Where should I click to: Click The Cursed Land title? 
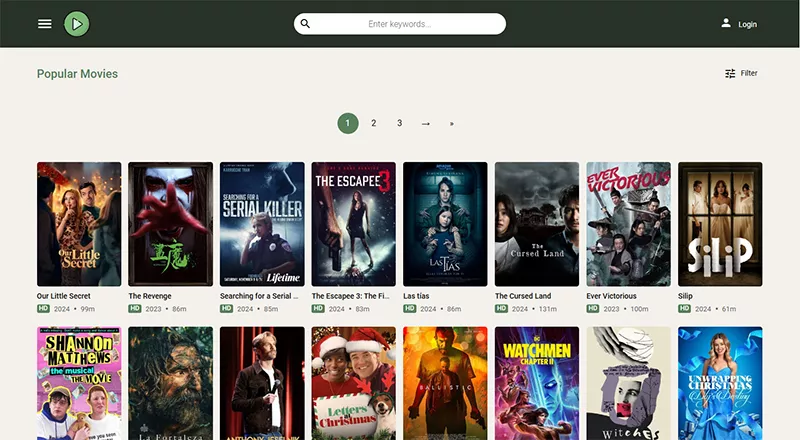[523, 296]
